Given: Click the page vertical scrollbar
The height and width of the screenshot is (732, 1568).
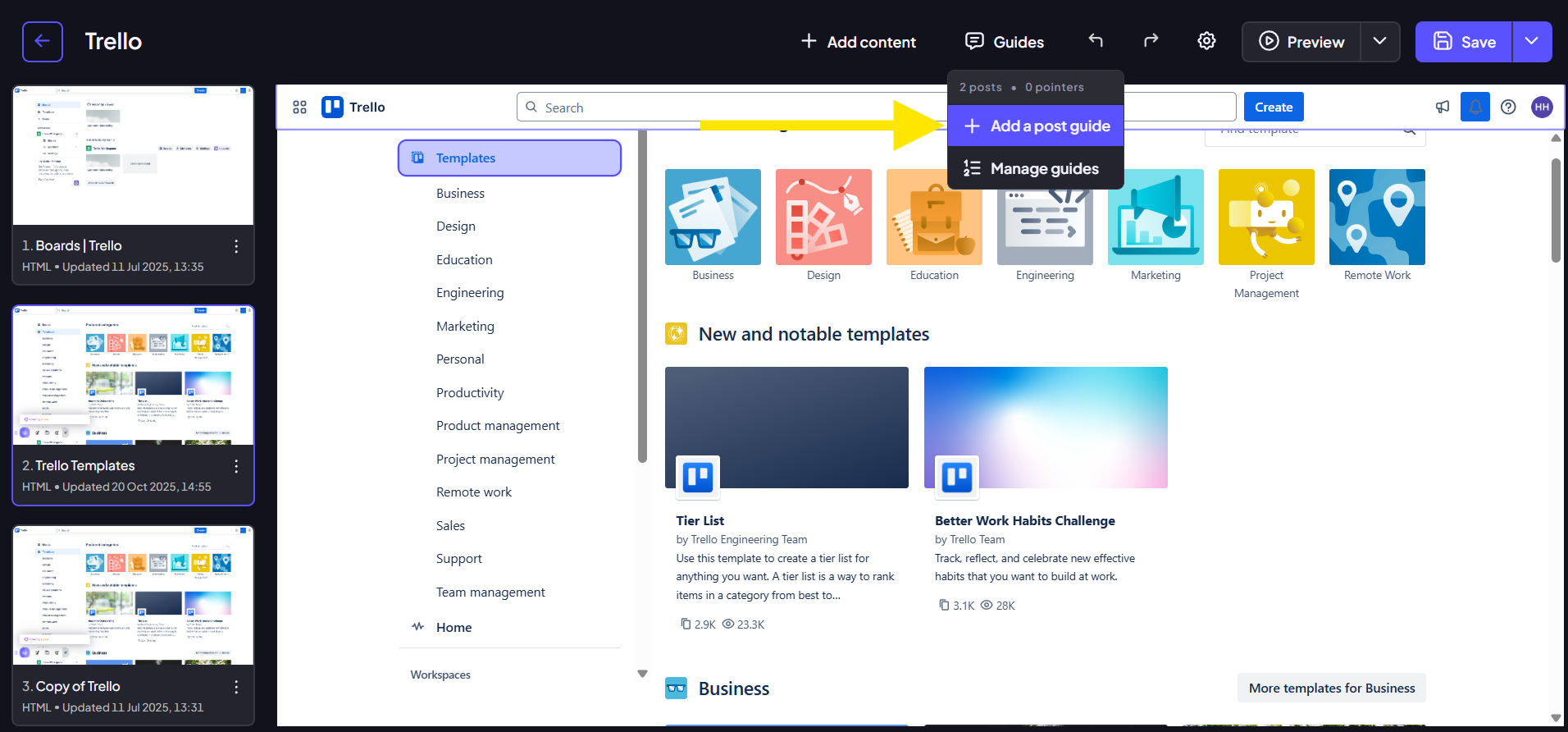Looking at the screenshot, I should click(1556, 210).
